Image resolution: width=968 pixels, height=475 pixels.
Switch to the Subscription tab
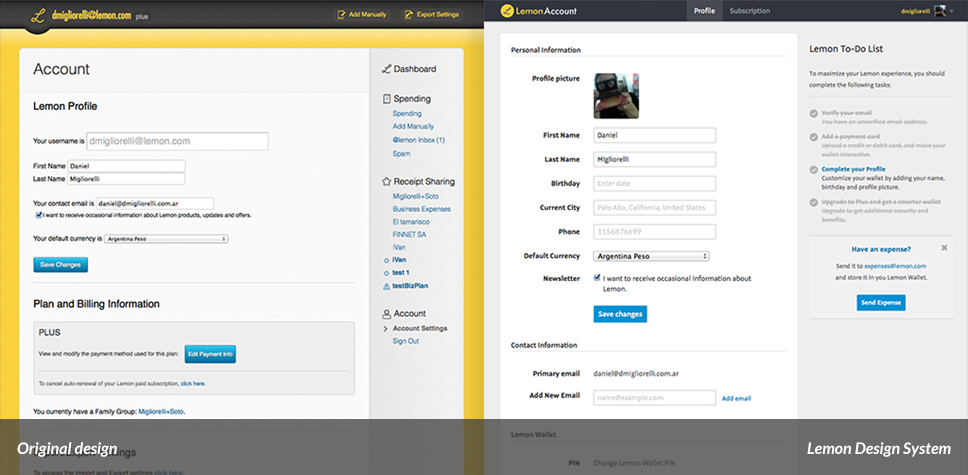pos(749,11)
